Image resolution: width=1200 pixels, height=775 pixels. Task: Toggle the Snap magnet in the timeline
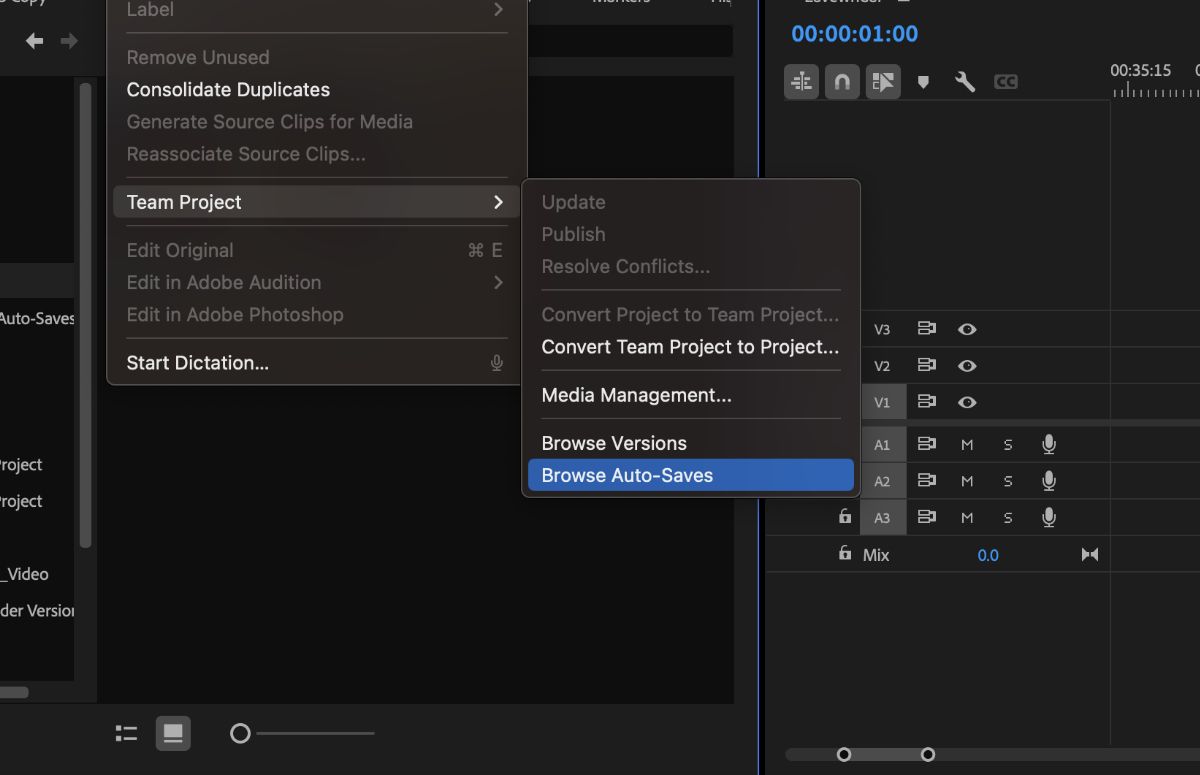point(841,82)
